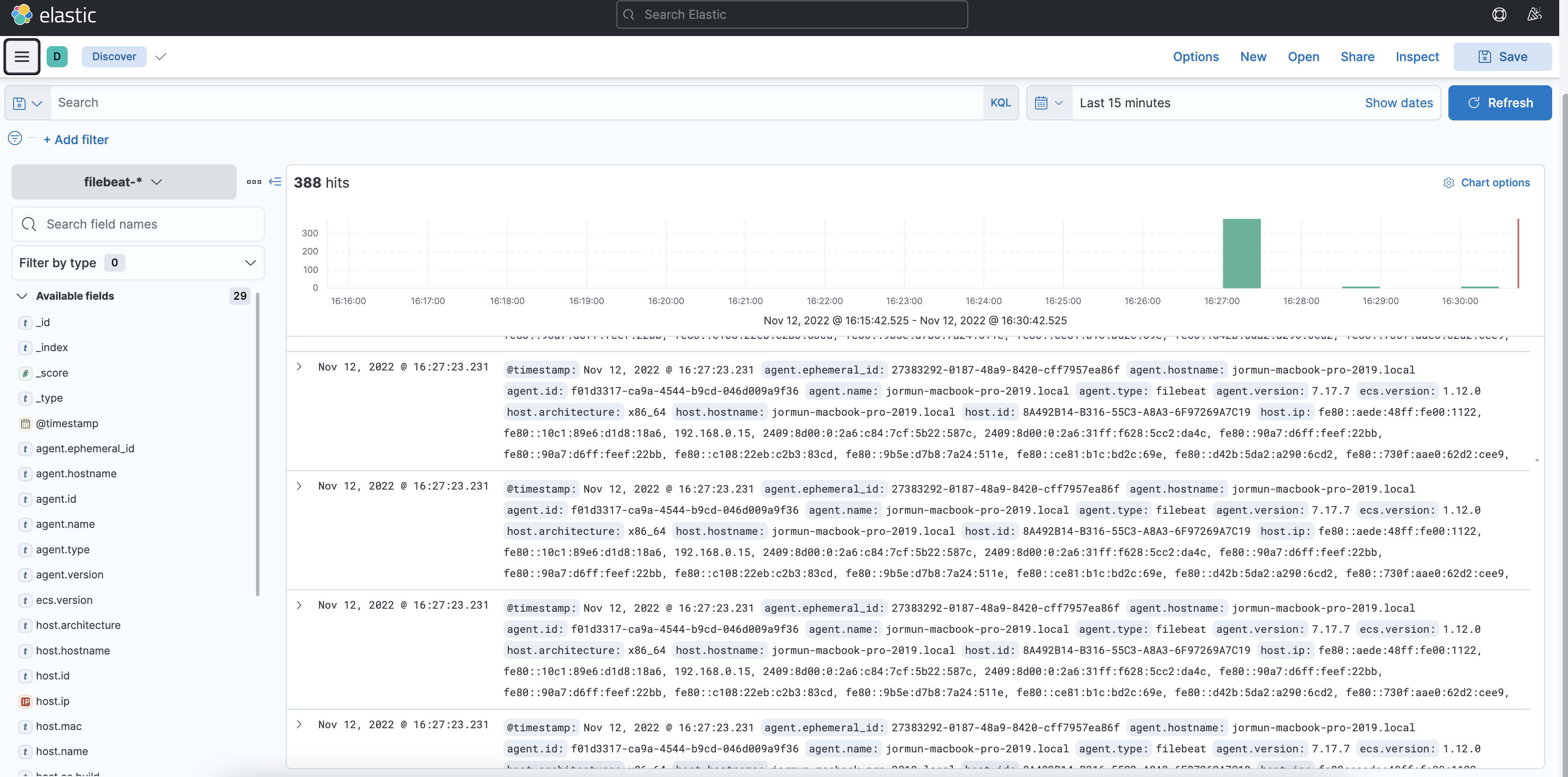The height and width of the screenshot is (777, 1568).
Task: Click the Refresh circular arrow icon
Action: (1473, 103)
